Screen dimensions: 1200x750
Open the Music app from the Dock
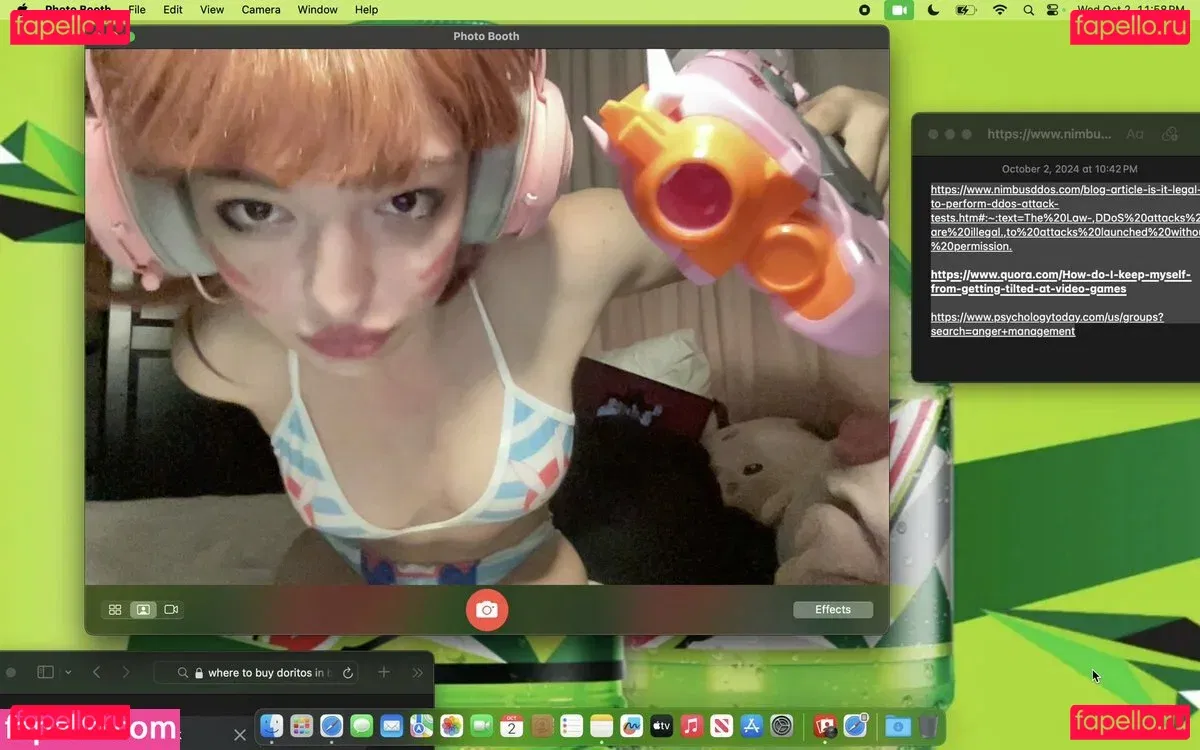point(691,726)
